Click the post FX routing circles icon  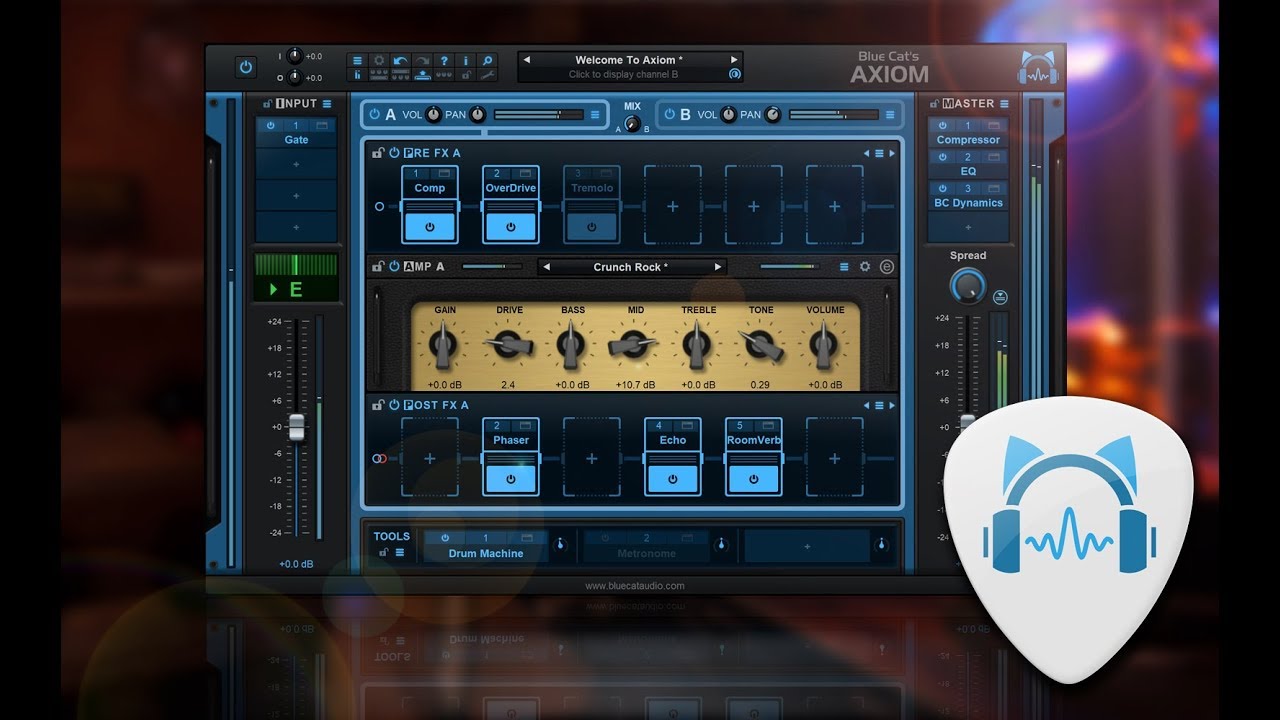click(379, 458)
